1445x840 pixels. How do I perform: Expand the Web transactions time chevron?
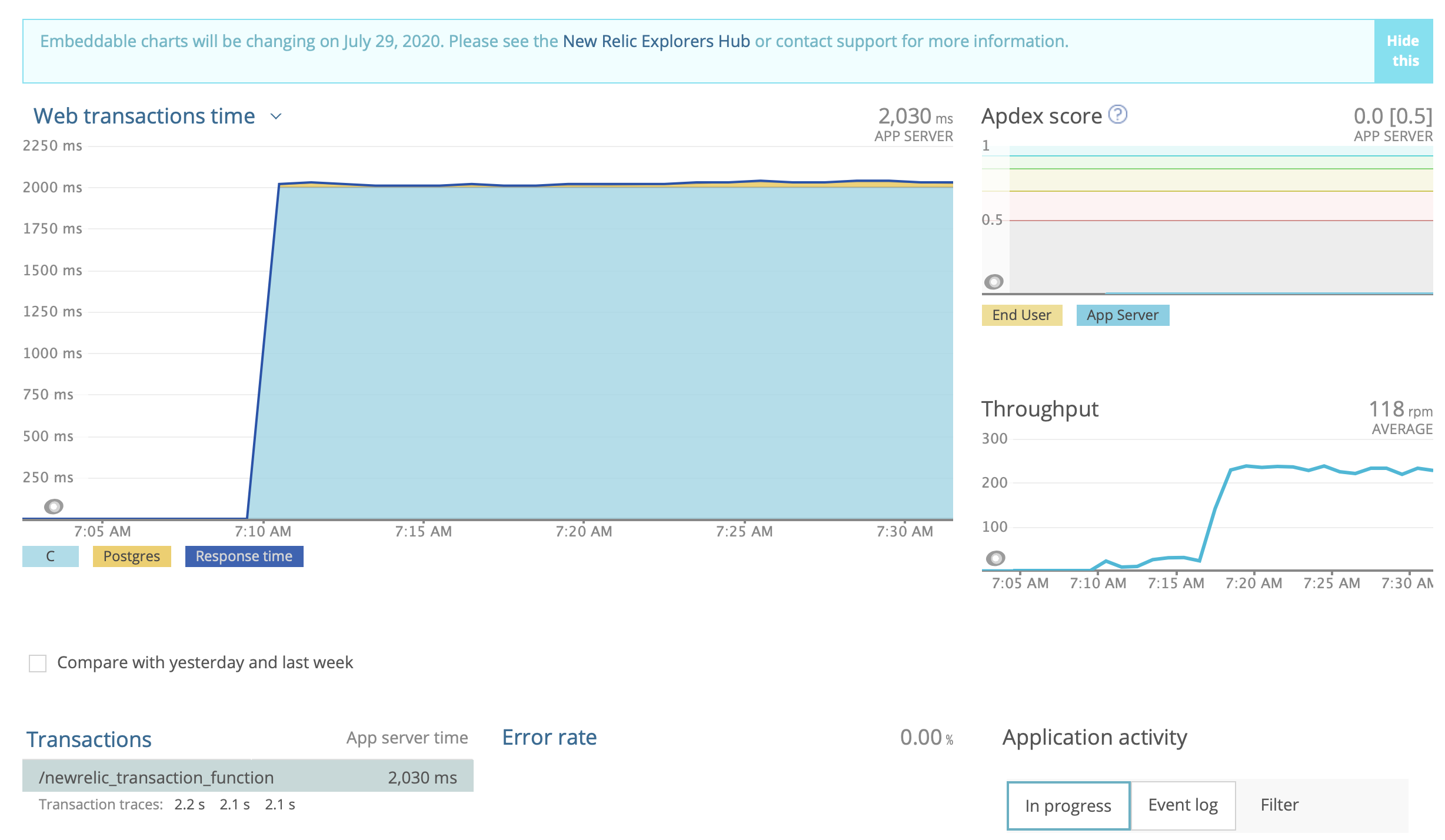coord(276,116)
